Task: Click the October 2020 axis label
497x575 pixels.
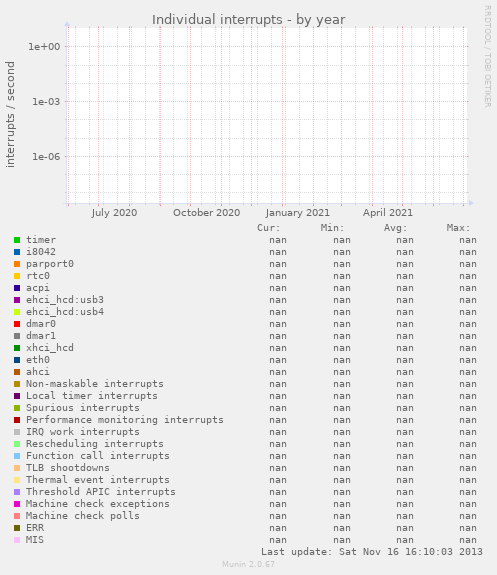Action: (207, 213)
